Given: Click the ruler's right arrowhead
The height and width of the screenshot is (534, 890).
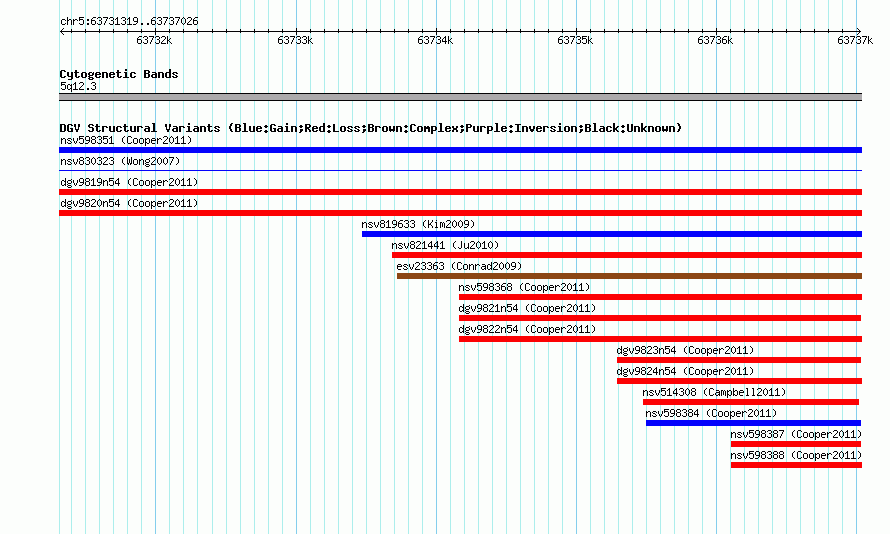Looking at the screenshot, I should pos(859,31).
